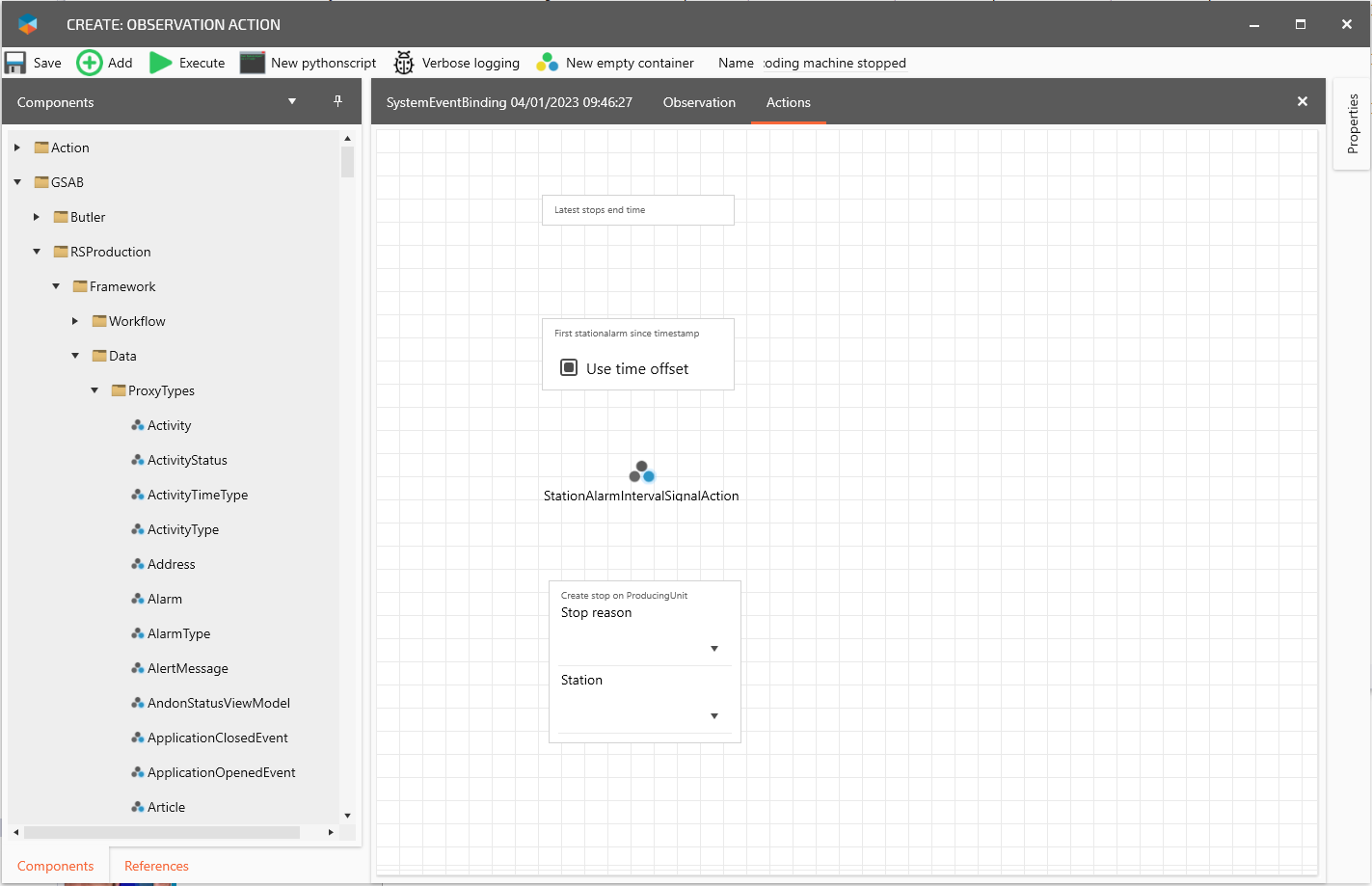The image size is (1372, 886).
Task: Select the StationAlarmIntervalSignalAction node icon
Action: click(x=641, y=471)
